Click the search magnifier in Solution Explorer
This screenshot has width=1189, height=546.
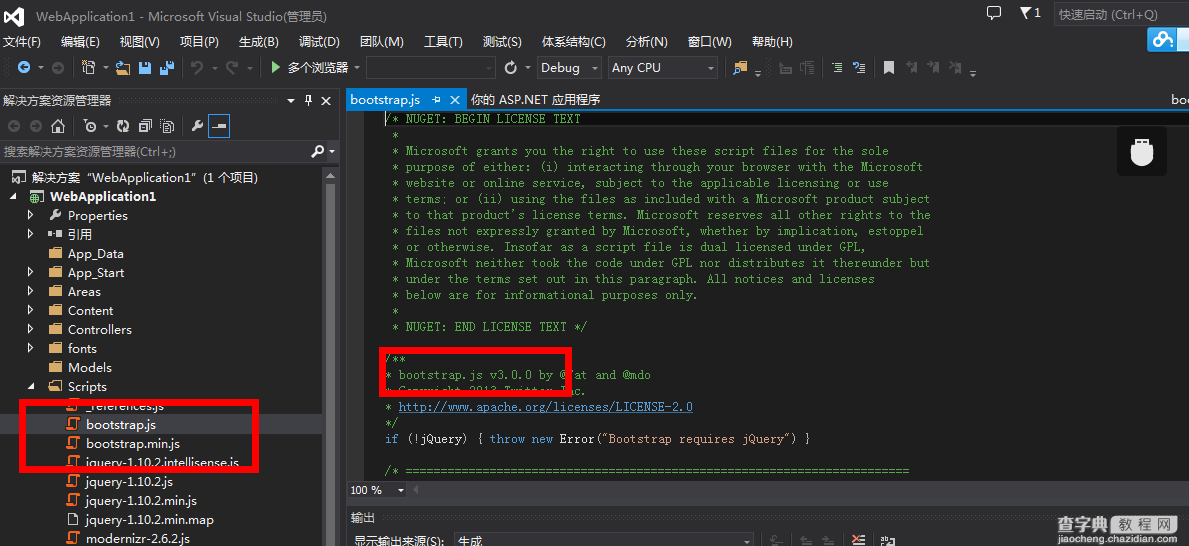[318, 152]
